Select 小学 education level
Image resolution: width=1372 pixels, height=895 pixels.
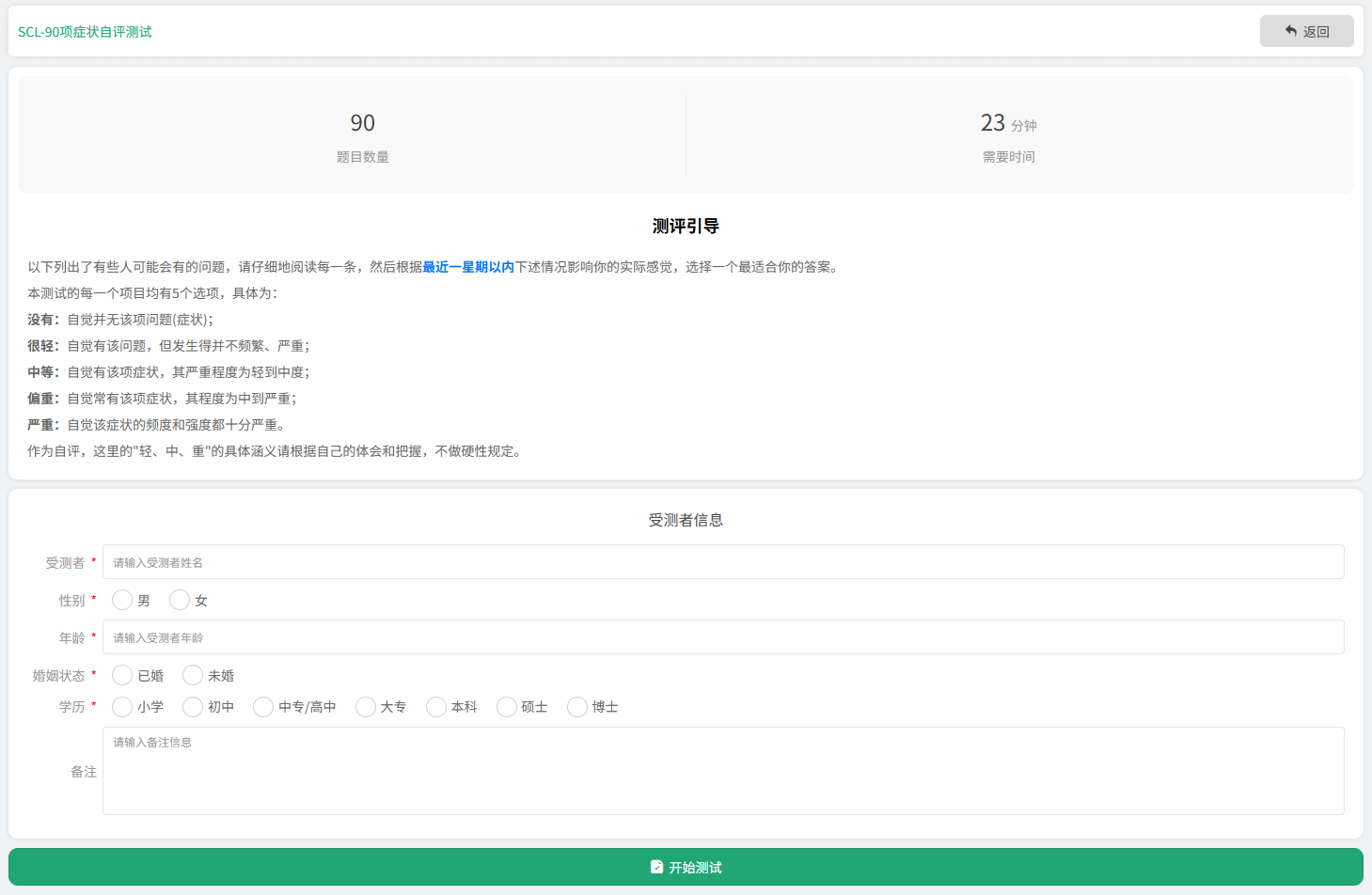(122, 706)
